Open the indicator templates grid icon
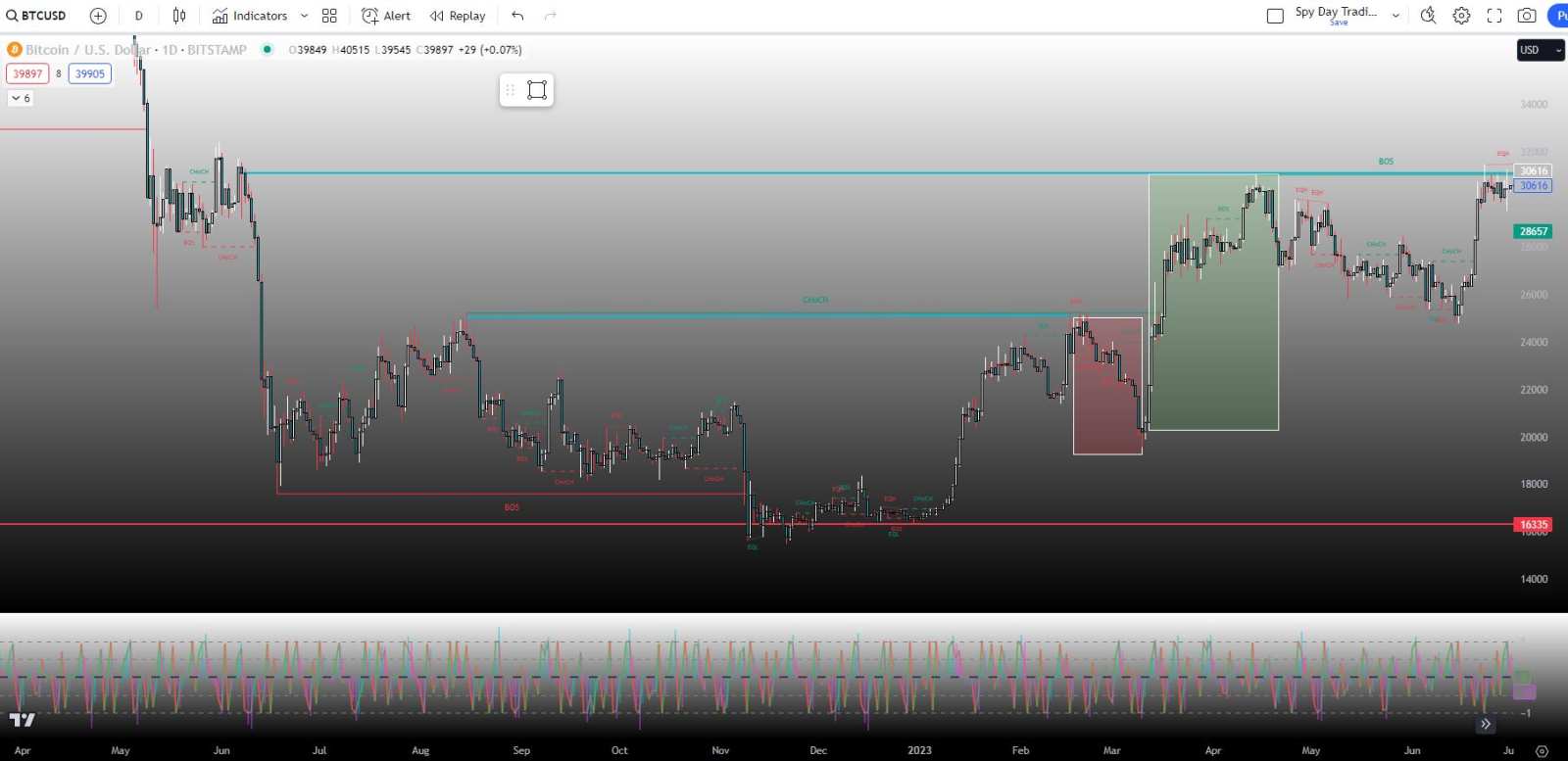The image size is (1568, 761). click(329, 16)
